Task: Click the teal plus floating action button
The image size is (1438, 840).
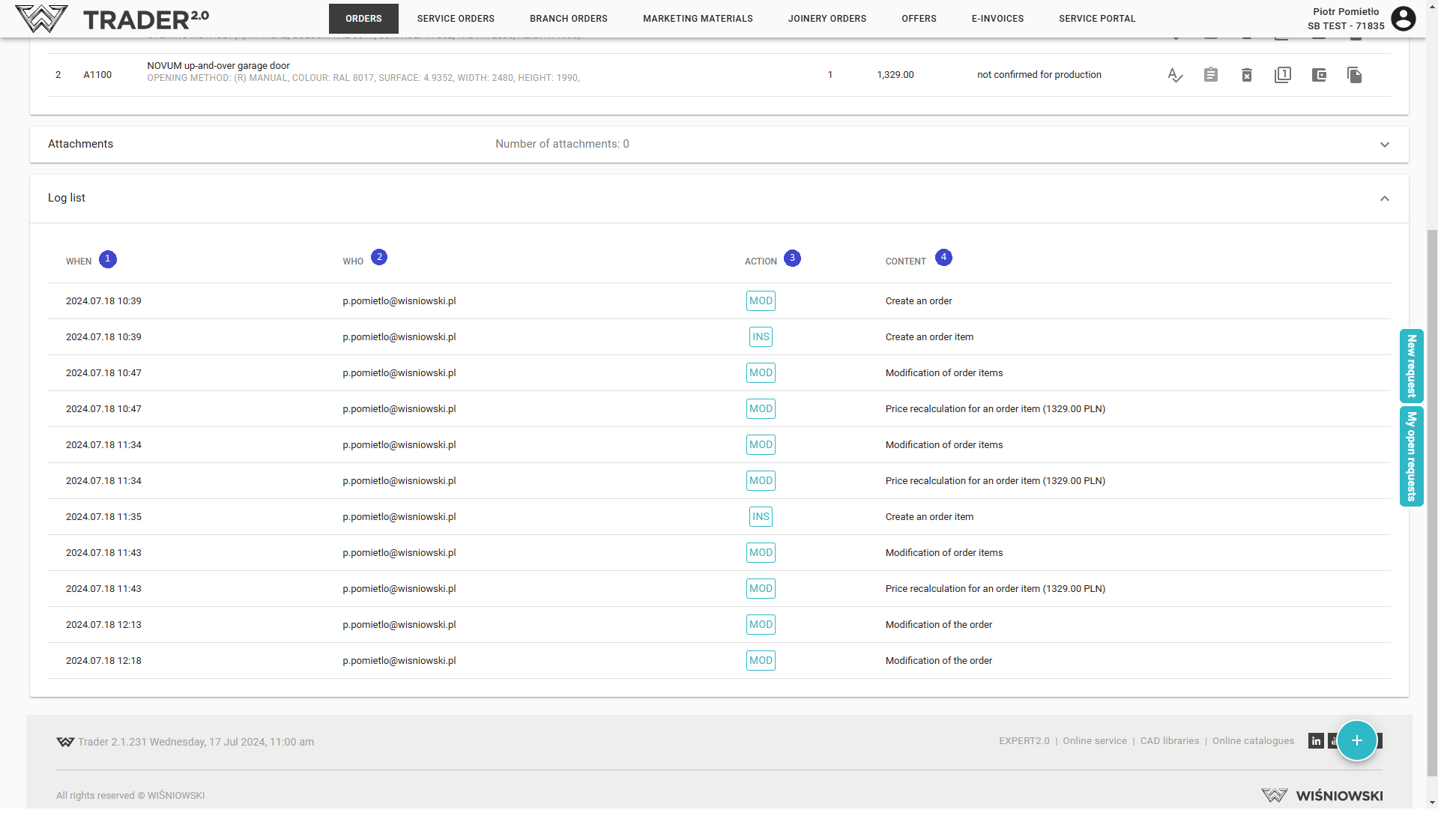Action: [x=1356, y=740]
